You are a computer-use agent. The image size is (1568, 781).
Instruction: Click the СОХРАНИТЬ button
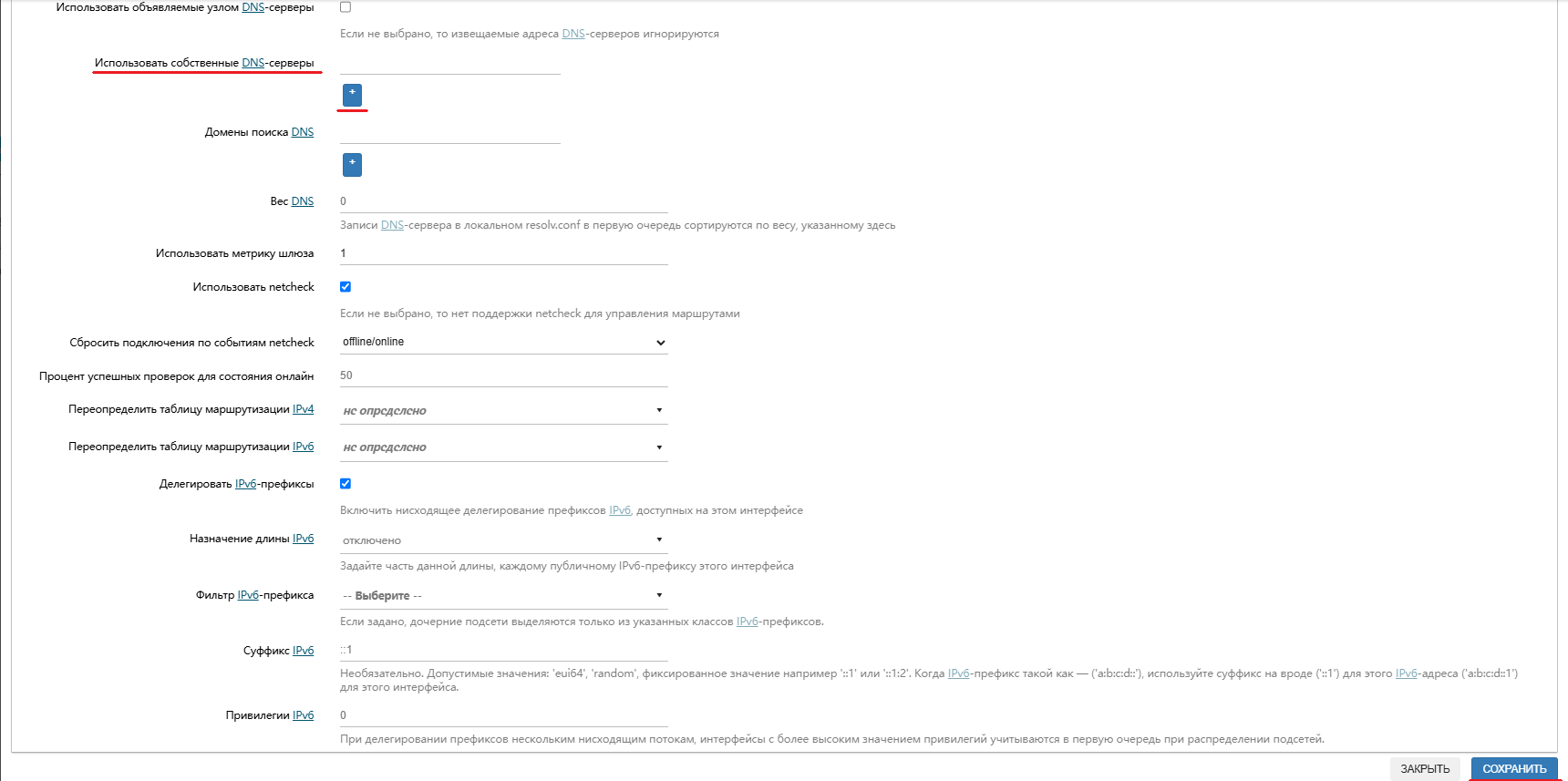coord(1514,769)
